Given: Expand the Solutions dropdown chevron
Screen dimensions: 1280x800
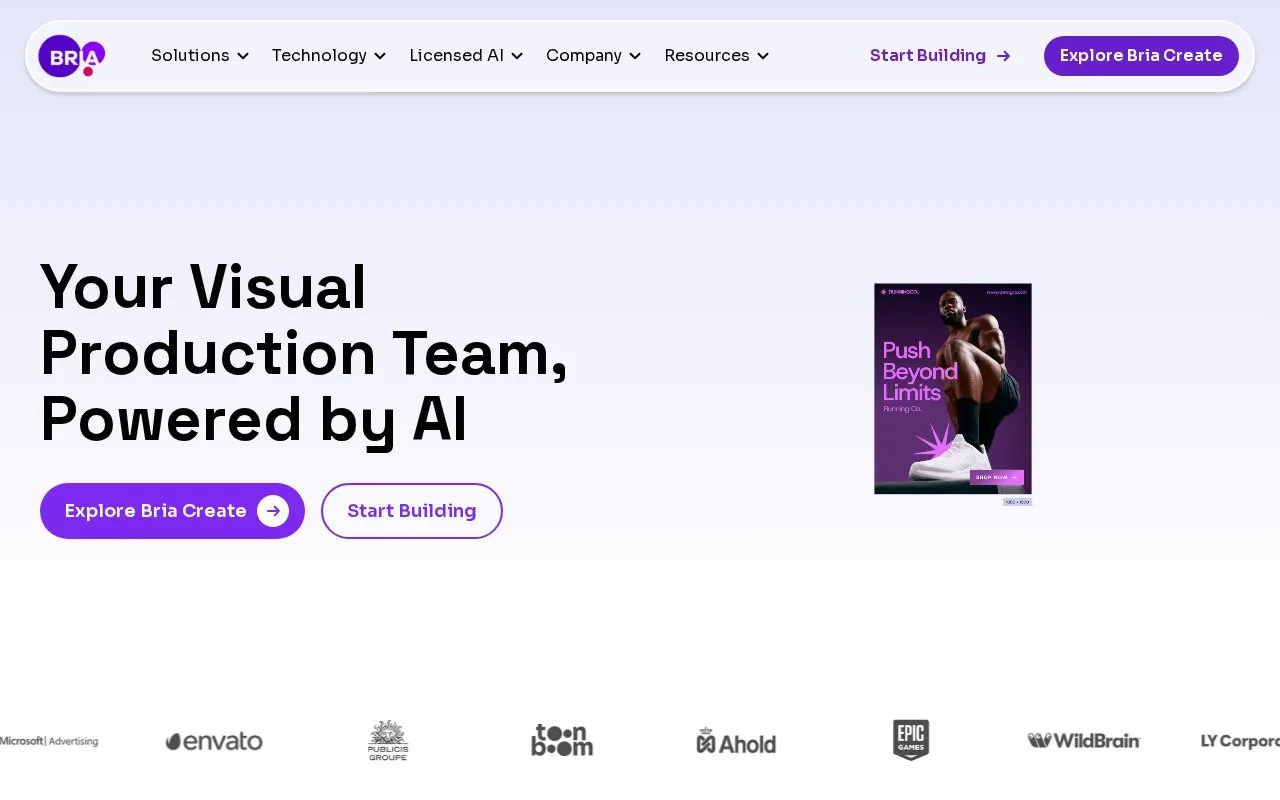Looking at the screenshot, I should (243, 56).
